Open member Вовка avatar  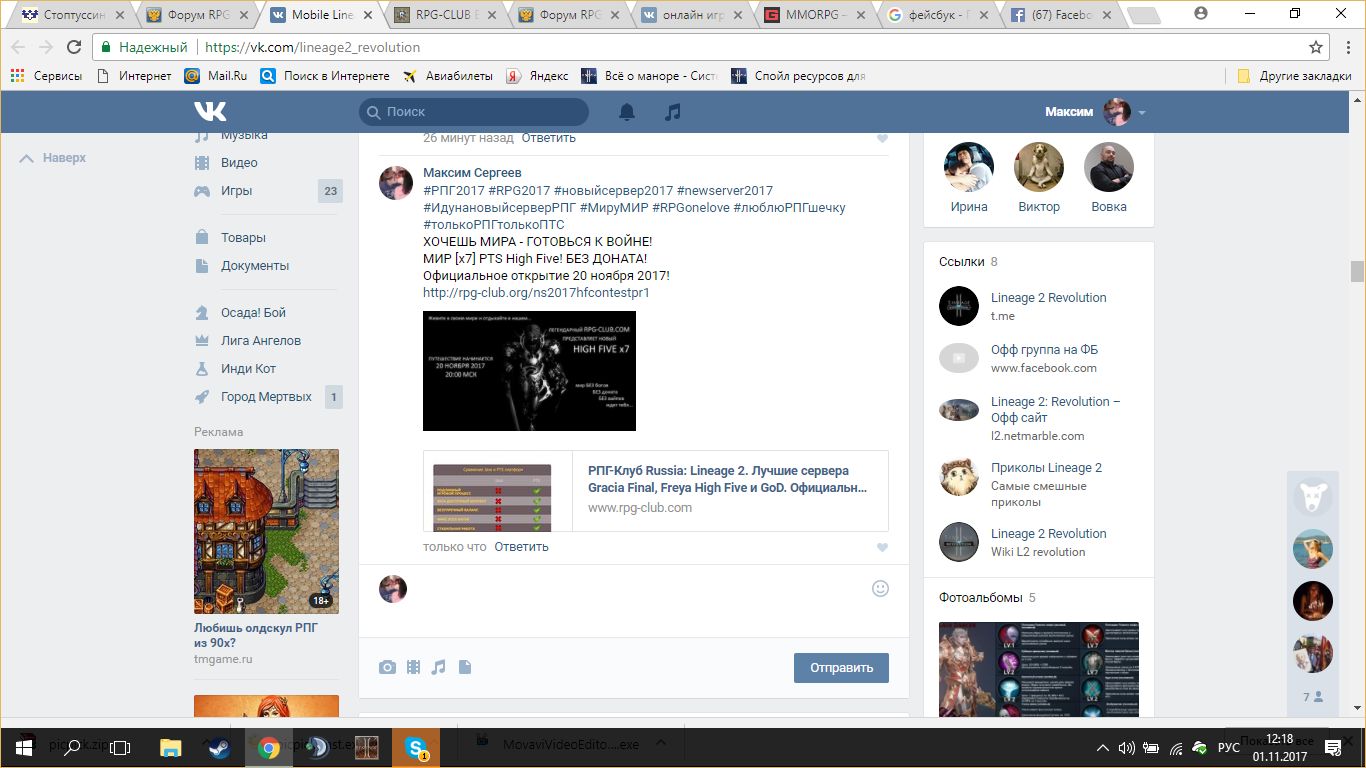1109,167
